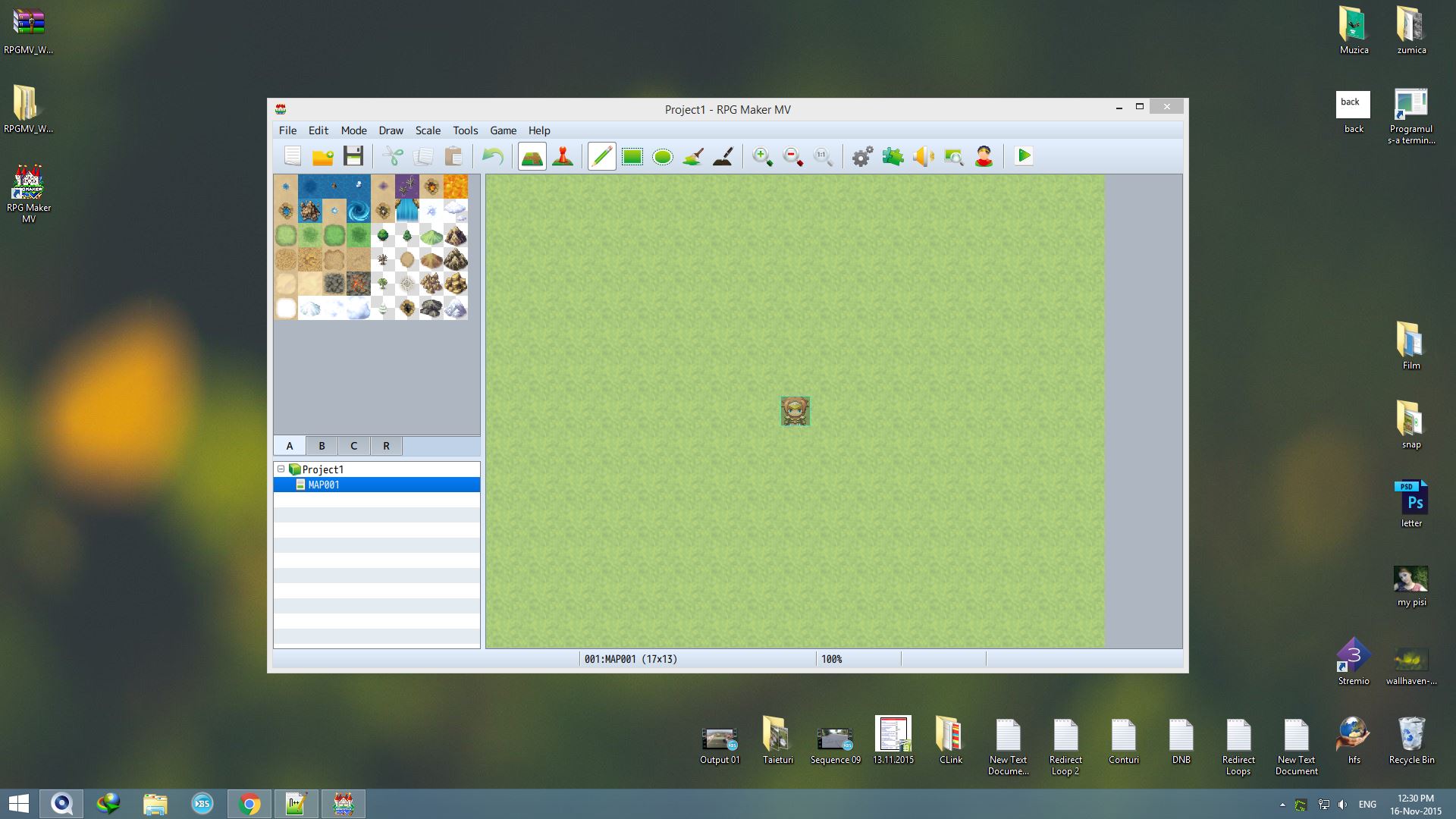Open the letter PSD file icon
Screen dimensions: 1456x819
(1411, 504)
